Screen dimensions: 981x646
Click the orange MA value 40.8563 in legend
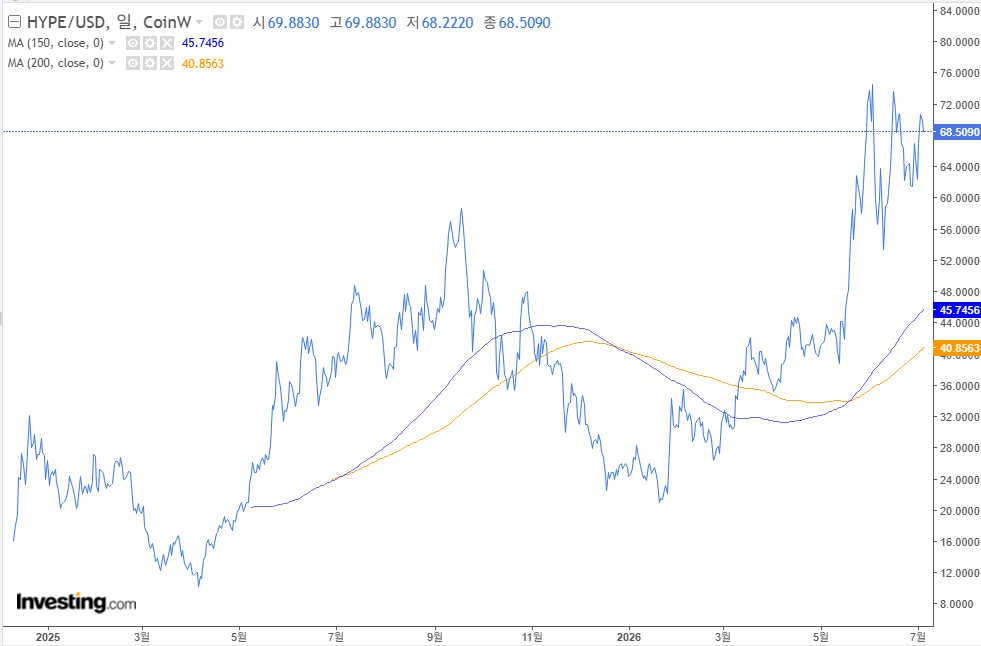(x=203, y=63)
